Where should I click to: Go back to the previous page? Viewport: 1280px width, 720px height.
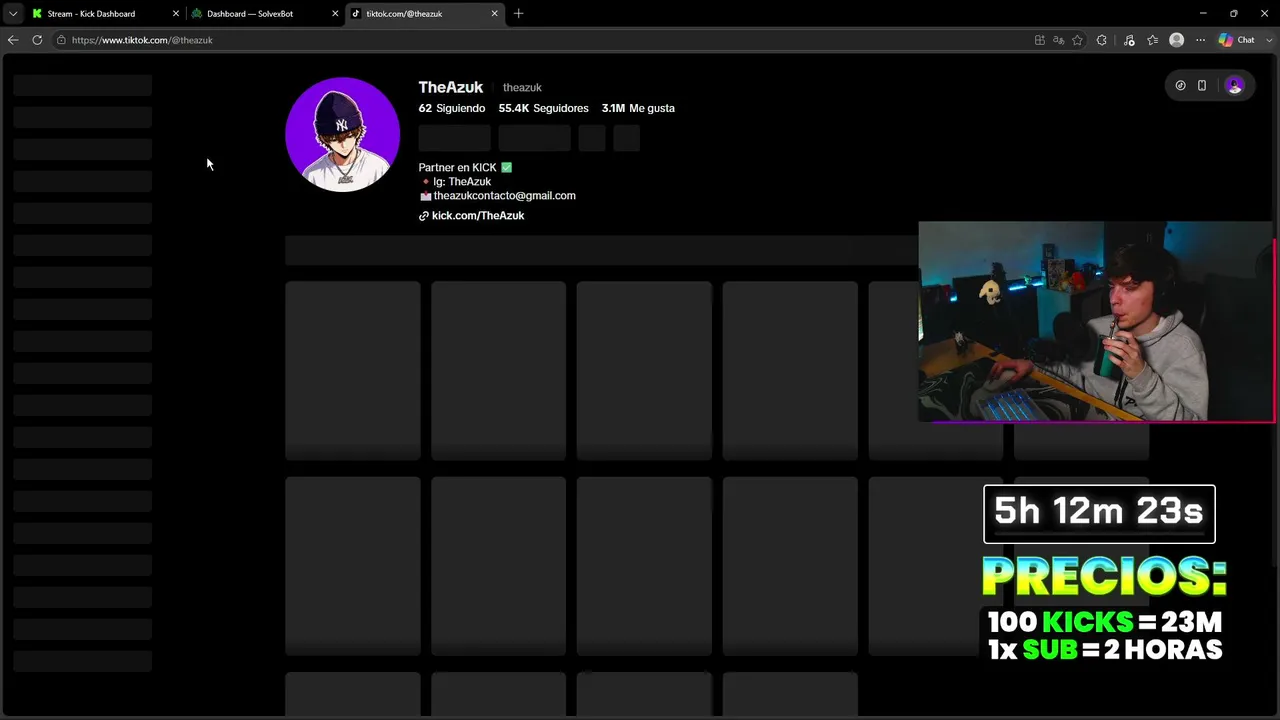click(13, 40)
